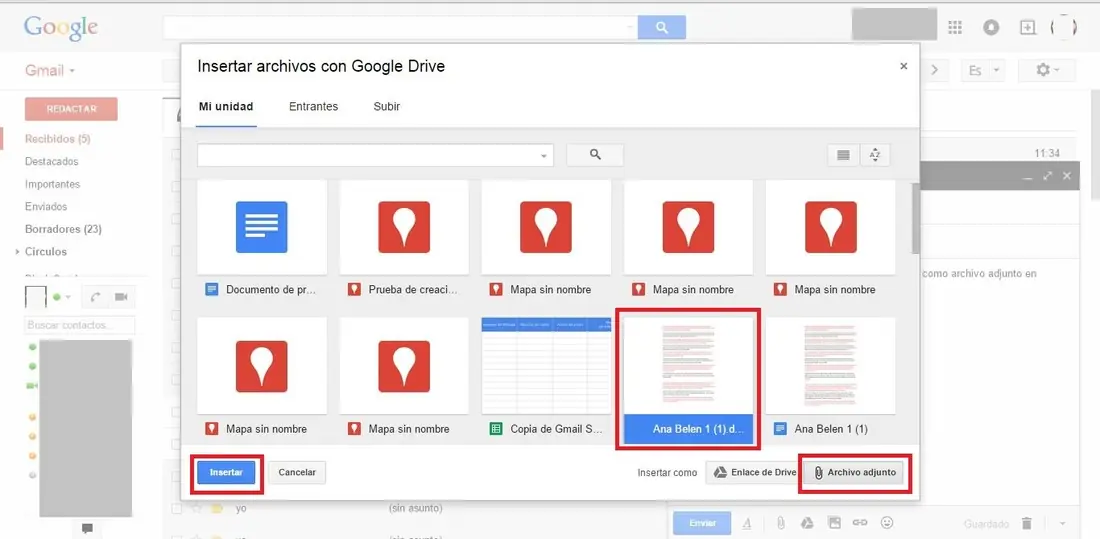
Task: Open the settings gear dropdown
Action: [x=1047, y=70]
